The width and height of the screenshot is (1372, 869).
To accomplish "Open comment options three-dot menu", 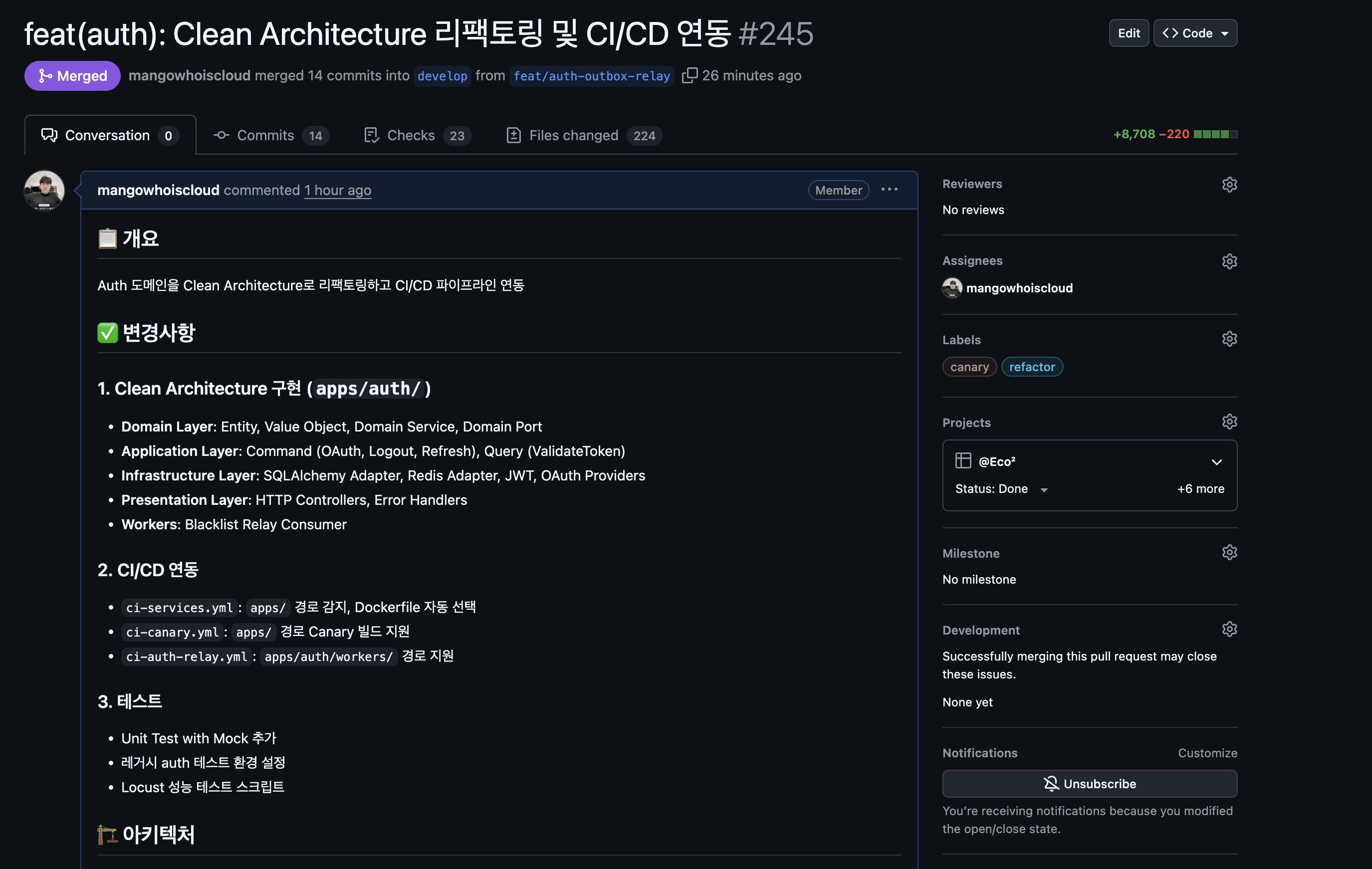I will 889,190.
